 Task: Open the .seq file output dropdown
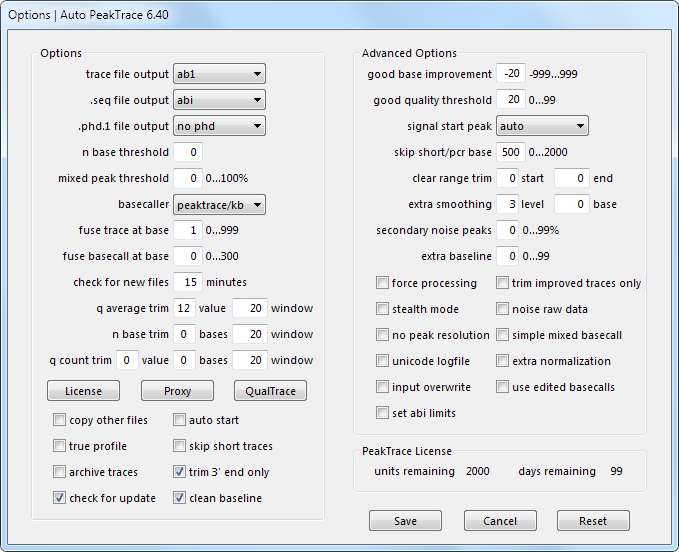click(x=219, y=100)
